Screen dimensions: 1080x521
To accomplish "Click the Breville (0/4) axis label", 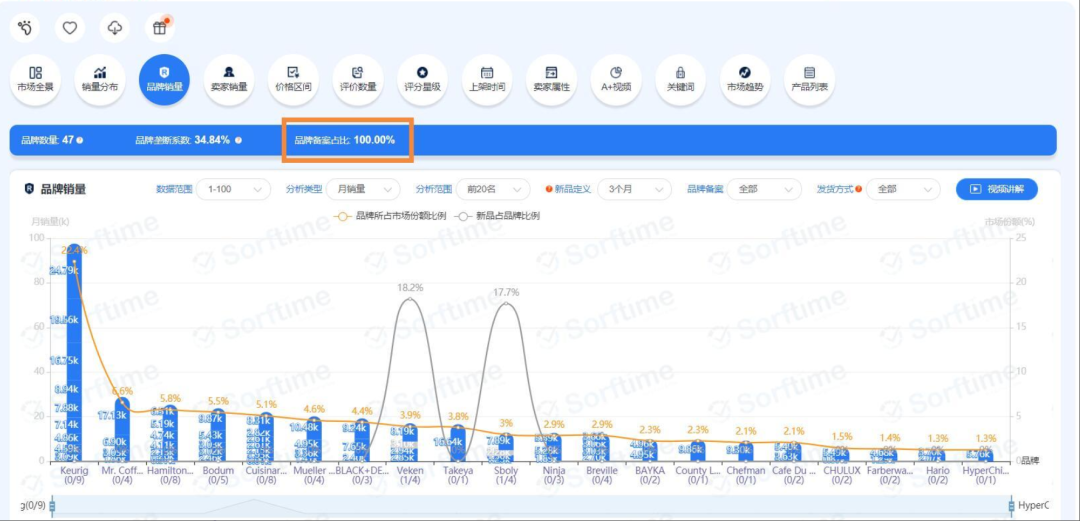I will coord(602,475).
